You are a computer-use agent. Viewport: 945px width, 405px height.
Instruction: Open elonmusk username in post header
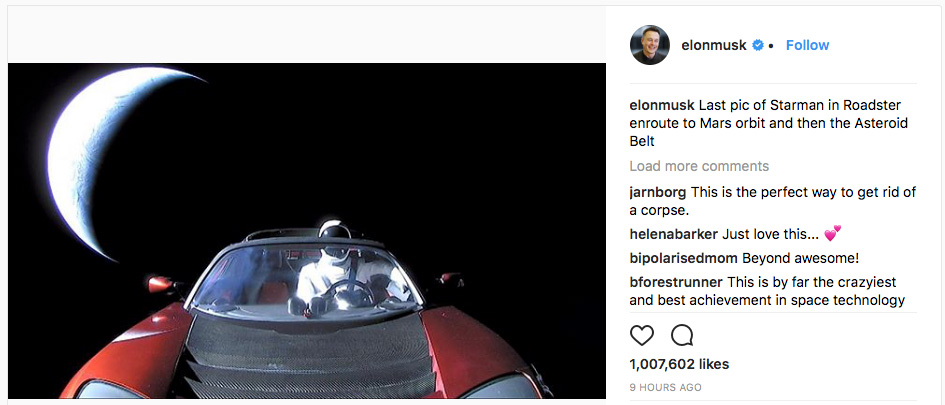coord(714,45)
